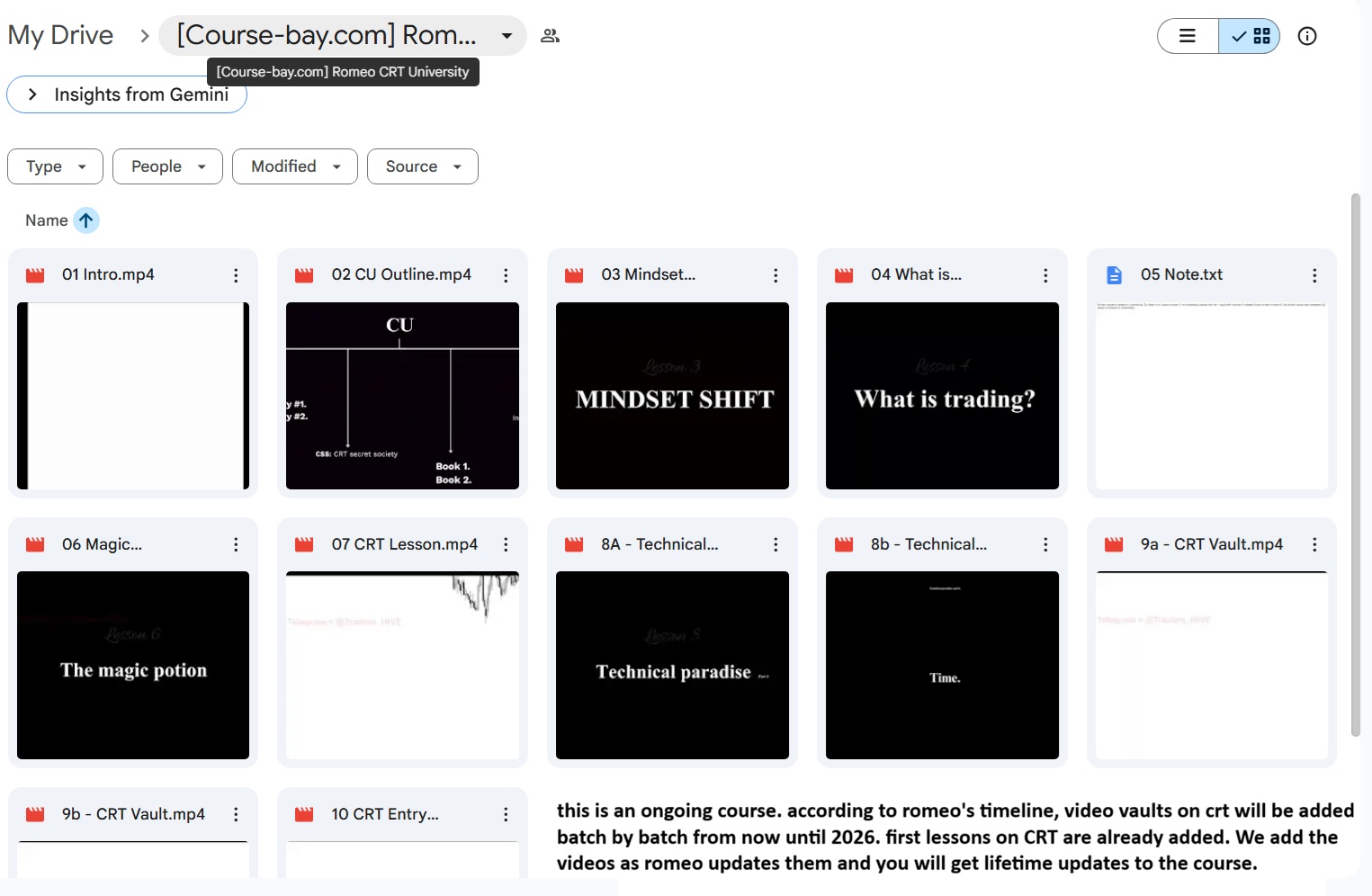
Task: Select the 04 What is... file name
Action: (x=916, y=274)
